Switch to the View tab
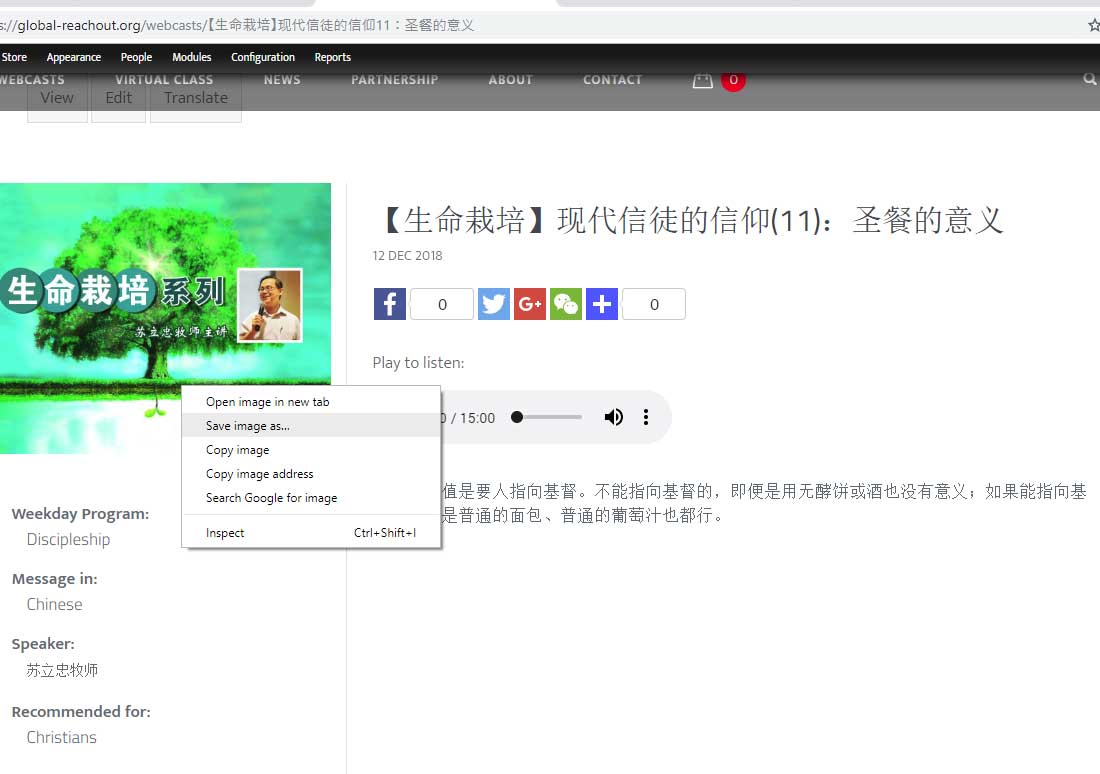The height and width of the screenshot is (774, 1100). (x=57, y=98)
